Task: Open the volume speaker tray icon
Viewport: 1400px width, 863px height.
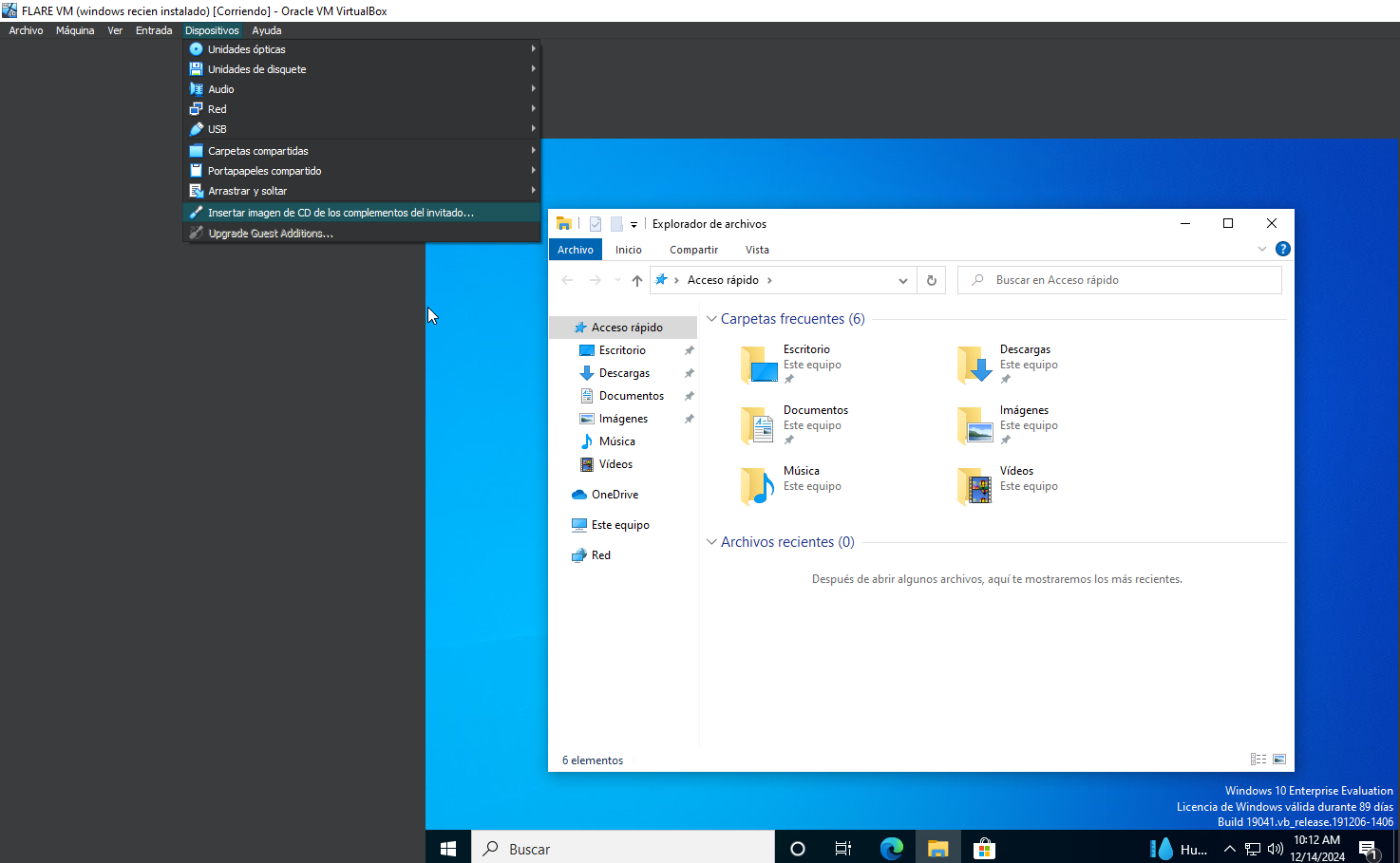Action: click(1275, 849)
